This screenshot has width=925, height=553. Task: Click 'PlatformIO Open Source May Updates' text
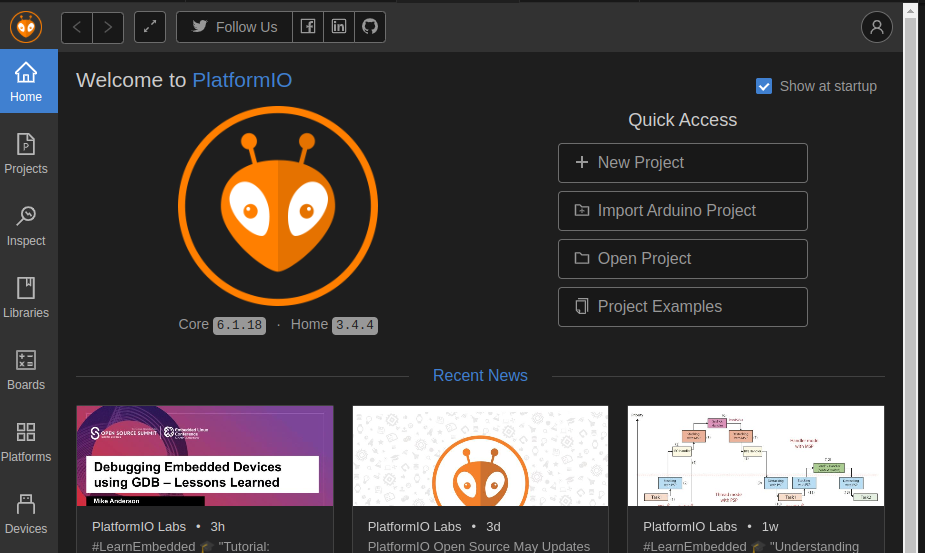click(x=478, y=547)
